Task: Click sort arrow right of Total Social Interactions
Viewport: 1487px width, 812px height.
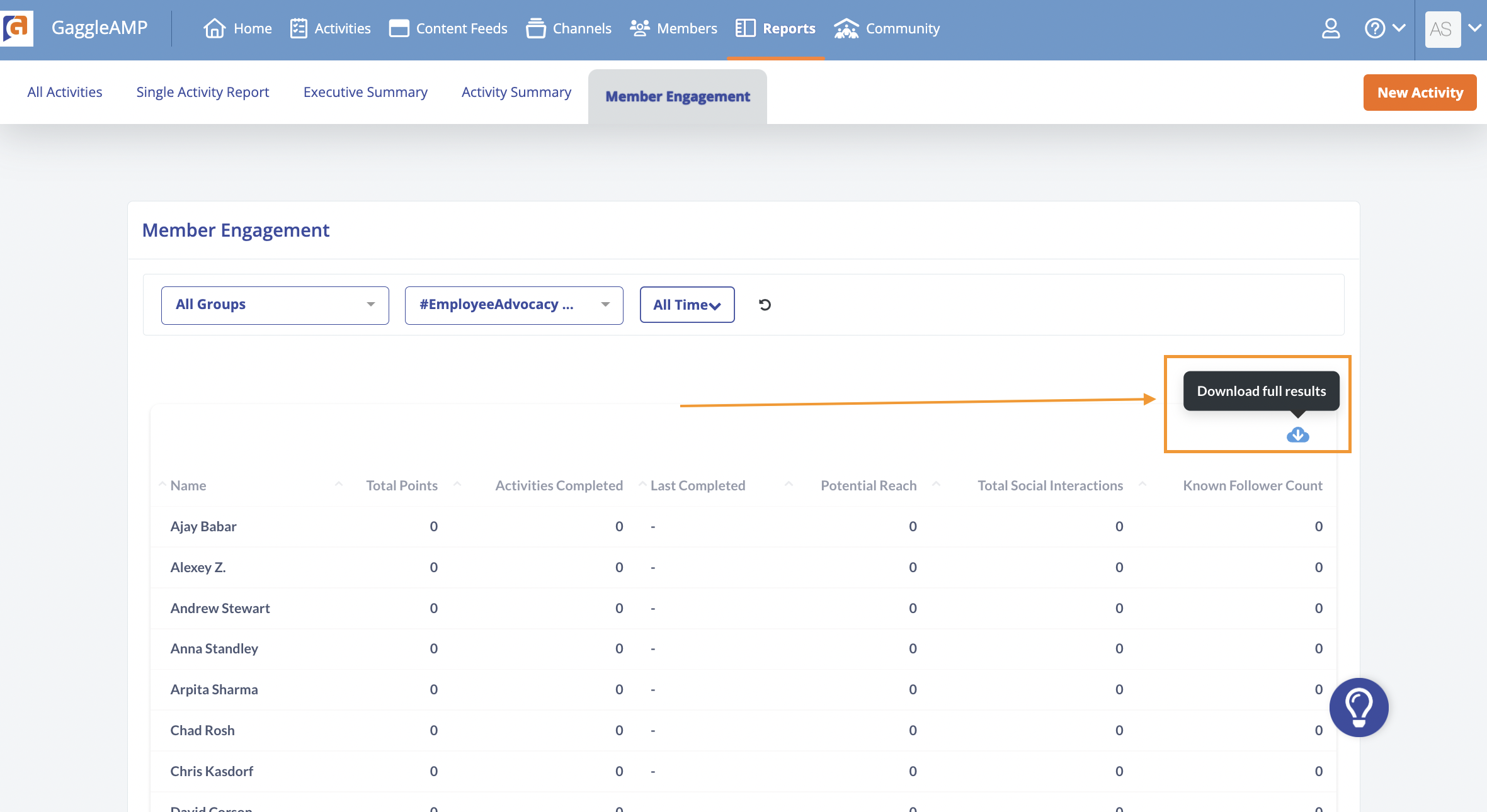Action: 1142,483
